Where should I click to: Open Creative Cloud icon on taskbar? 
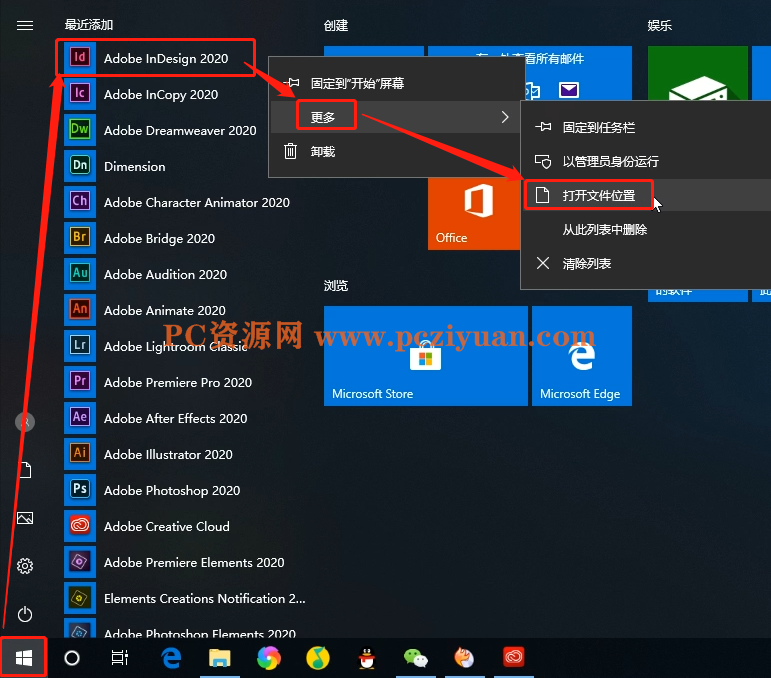point(514,657)
